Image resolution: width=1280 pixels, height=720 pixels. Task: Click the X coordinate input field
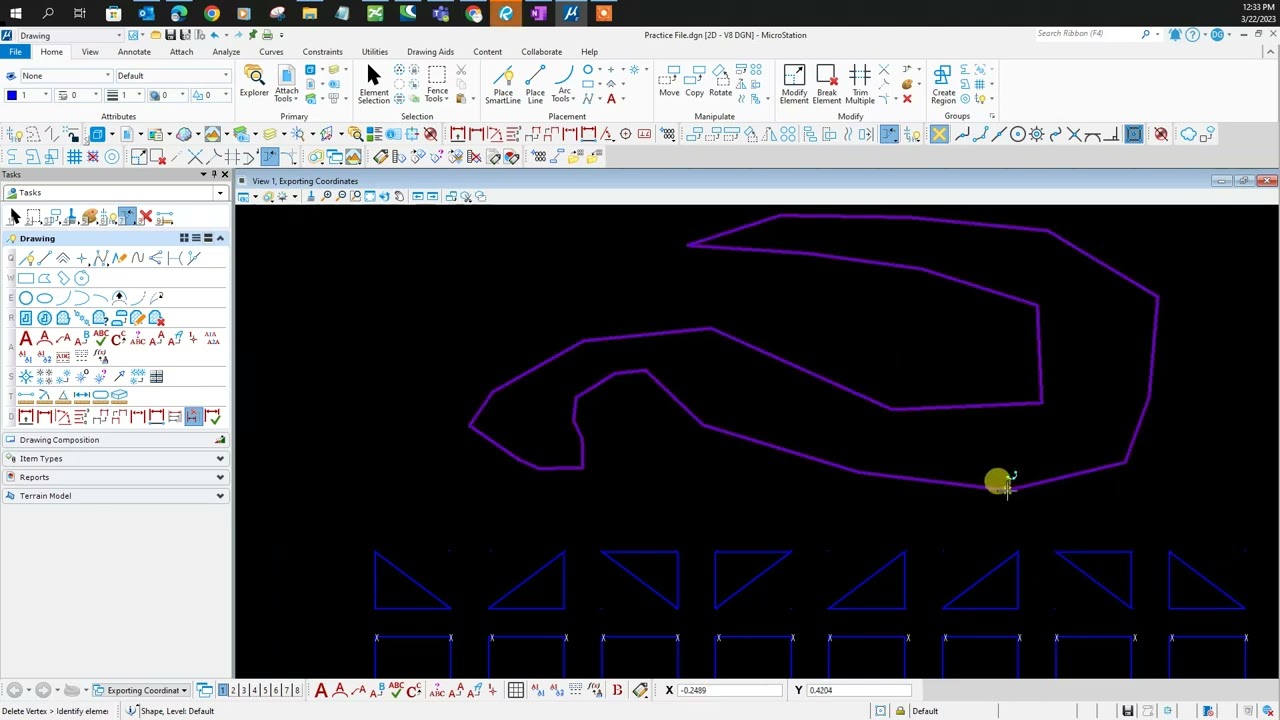pyautogui.click(x=731, y=690)
